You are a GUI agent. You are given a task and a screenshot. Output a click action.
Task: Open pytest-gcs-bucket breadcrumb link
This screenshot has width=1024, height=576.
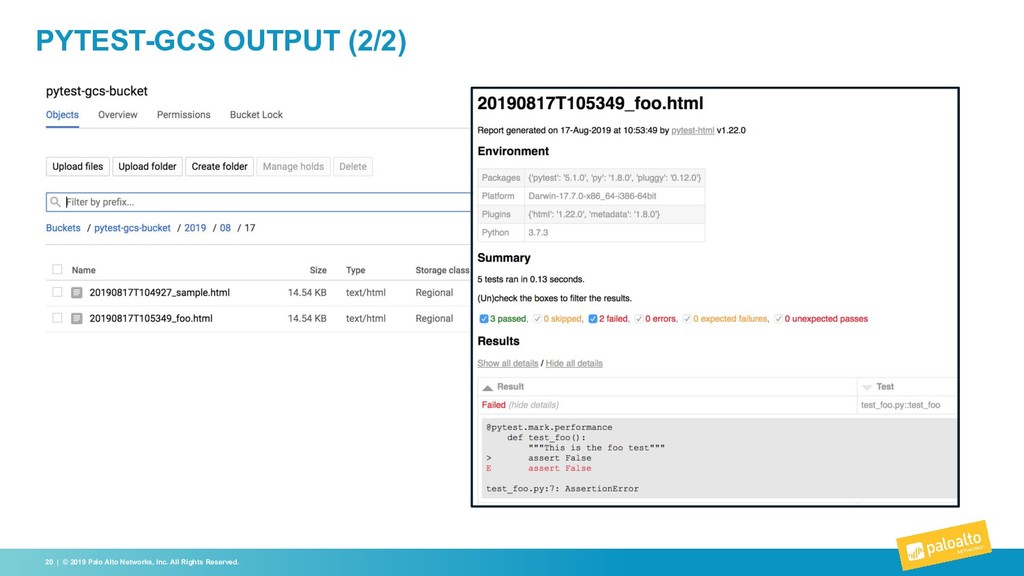click(132, 228)
